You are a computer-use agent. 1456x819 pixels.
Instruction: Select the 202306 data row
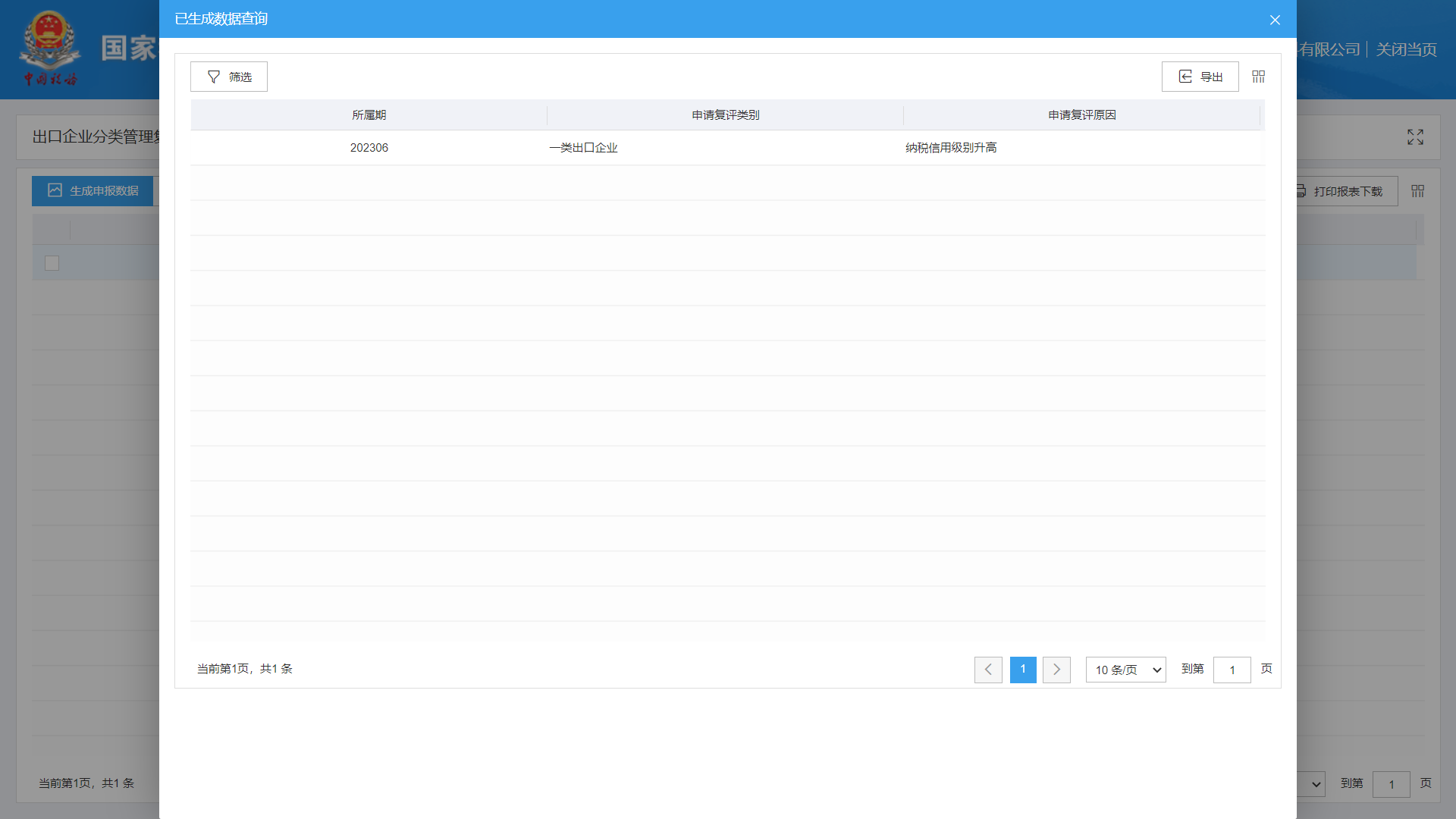click(369, 148)
